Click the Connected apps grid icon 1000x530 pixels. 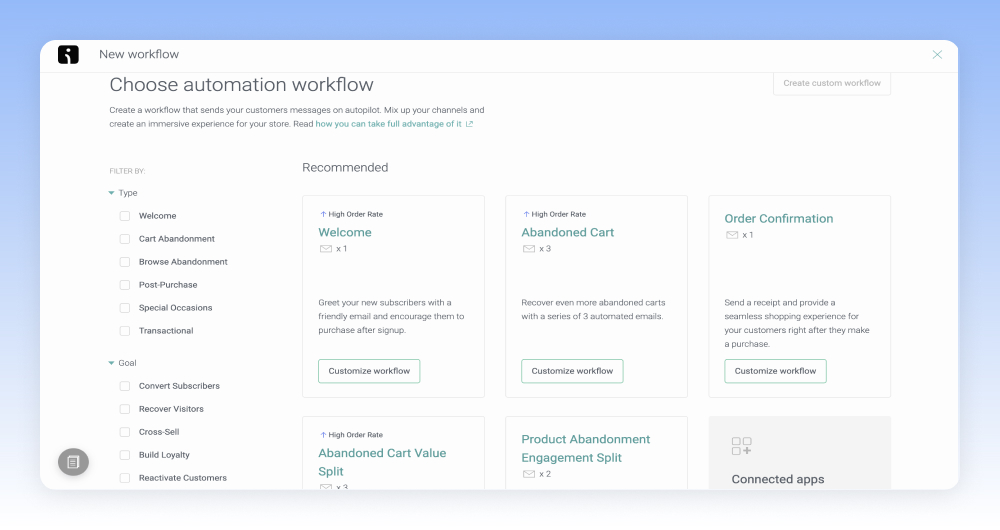[741, 446]
